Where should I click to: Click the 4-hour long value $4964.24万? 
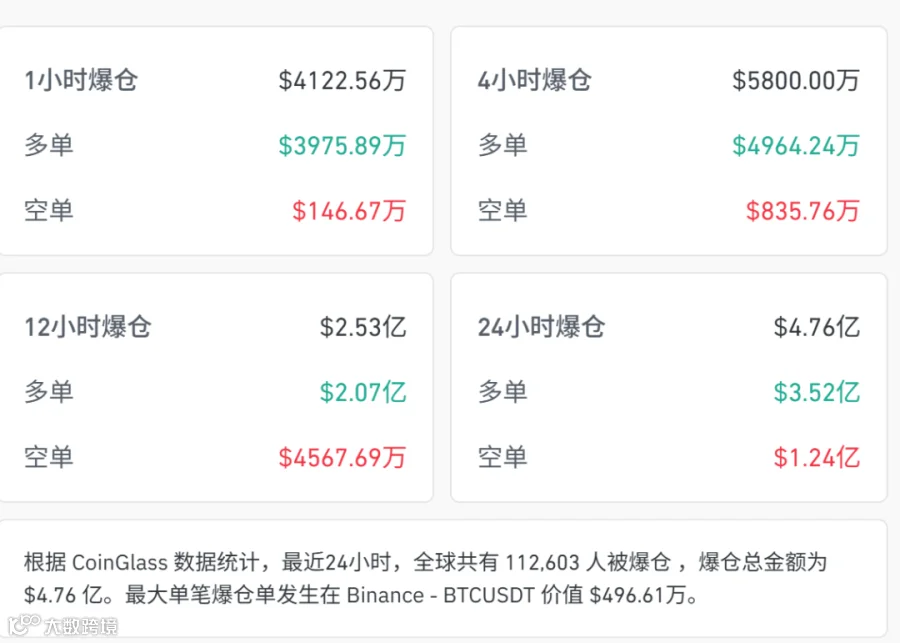796,145
